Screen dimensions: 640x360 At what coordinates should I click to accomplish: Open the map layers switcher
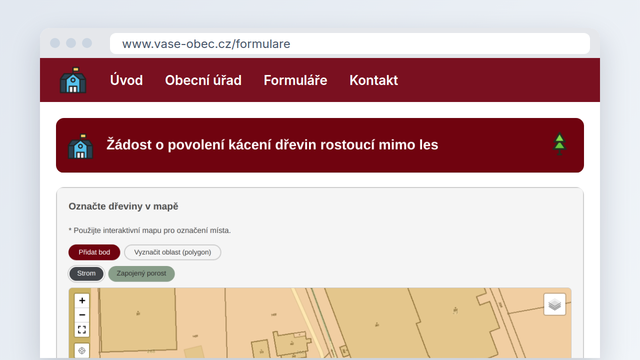point(555,304)
